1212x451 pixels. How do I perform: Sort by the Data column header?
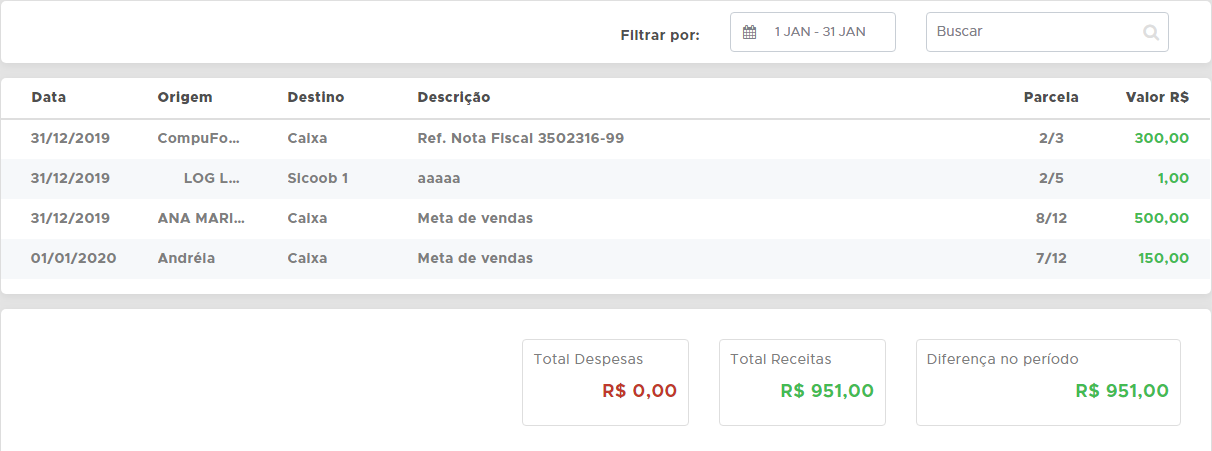(49, 98)
